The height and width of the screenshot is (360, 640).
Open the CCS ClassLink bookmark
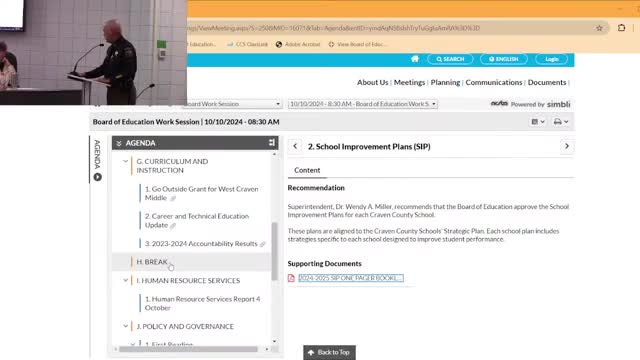[x=247, y=44]
